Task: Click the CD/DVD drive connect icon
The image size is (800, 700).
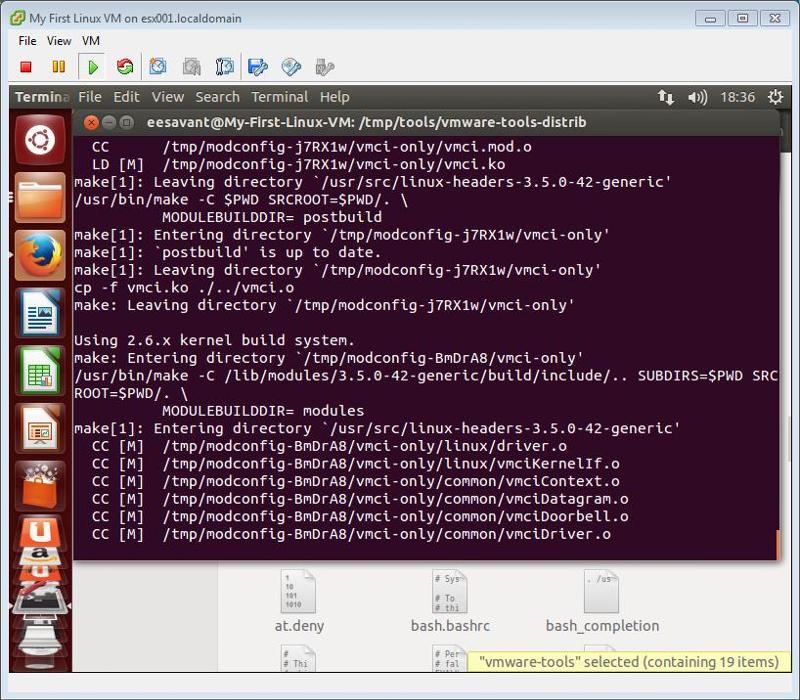Action: (291, 67)
